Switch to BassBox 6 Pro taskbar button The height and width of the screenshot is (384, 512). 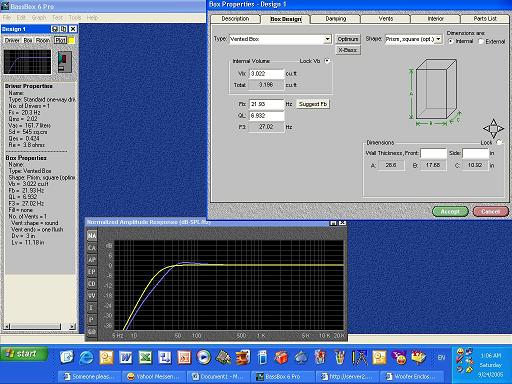[283, 377]
